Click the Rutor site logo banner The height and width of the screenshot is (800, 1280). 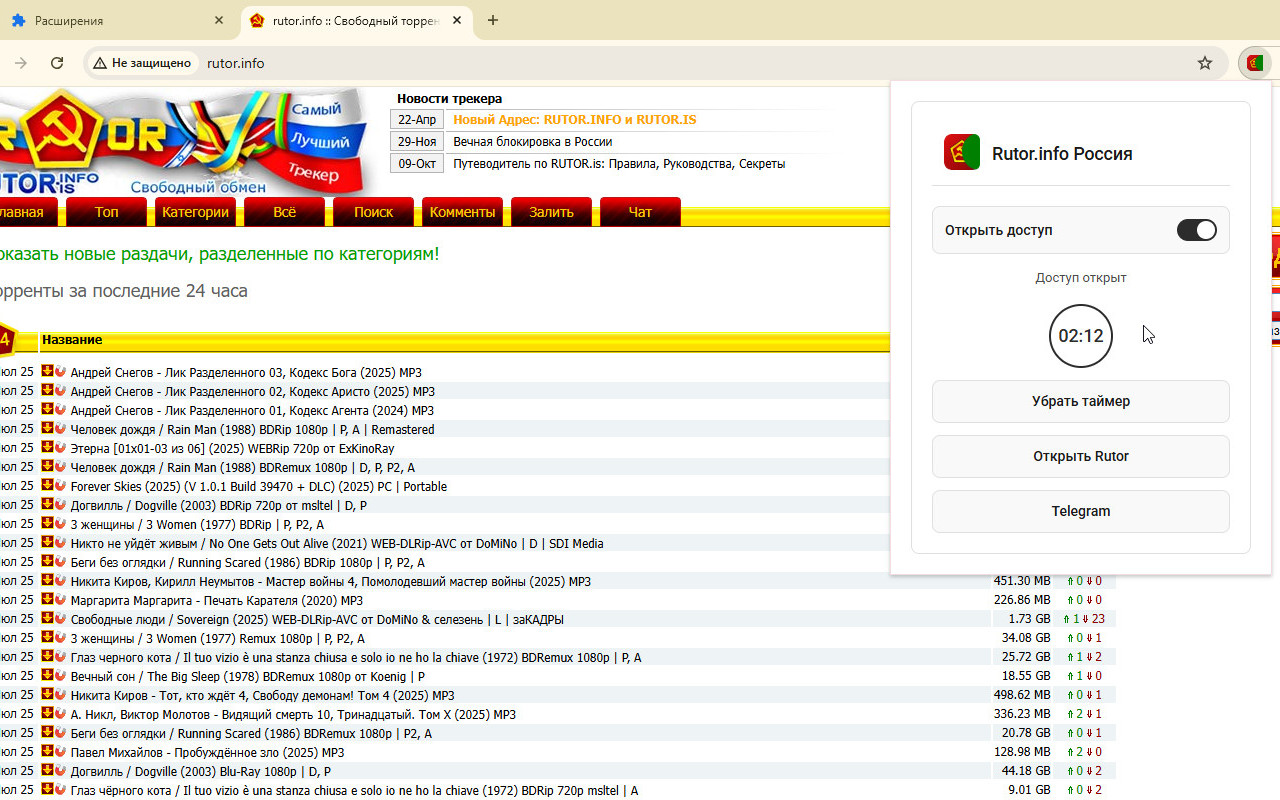click(x=182, y=141)
